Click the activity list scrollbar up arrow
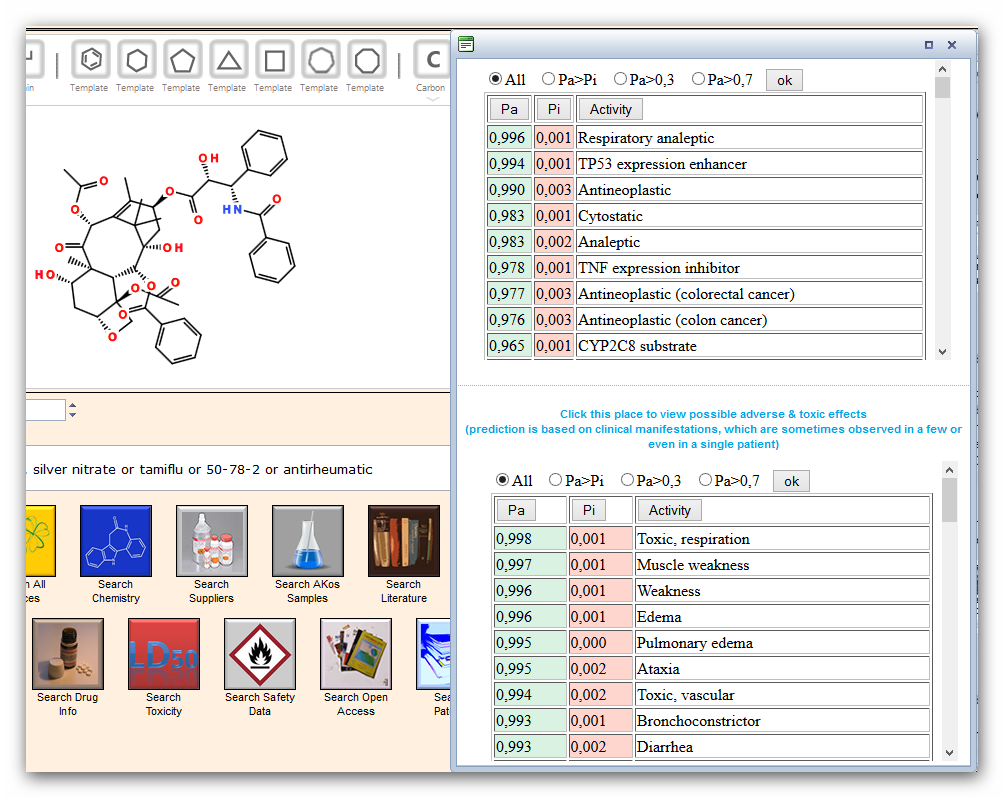This screenshot has height=798, width=1004. coord(942,69)
